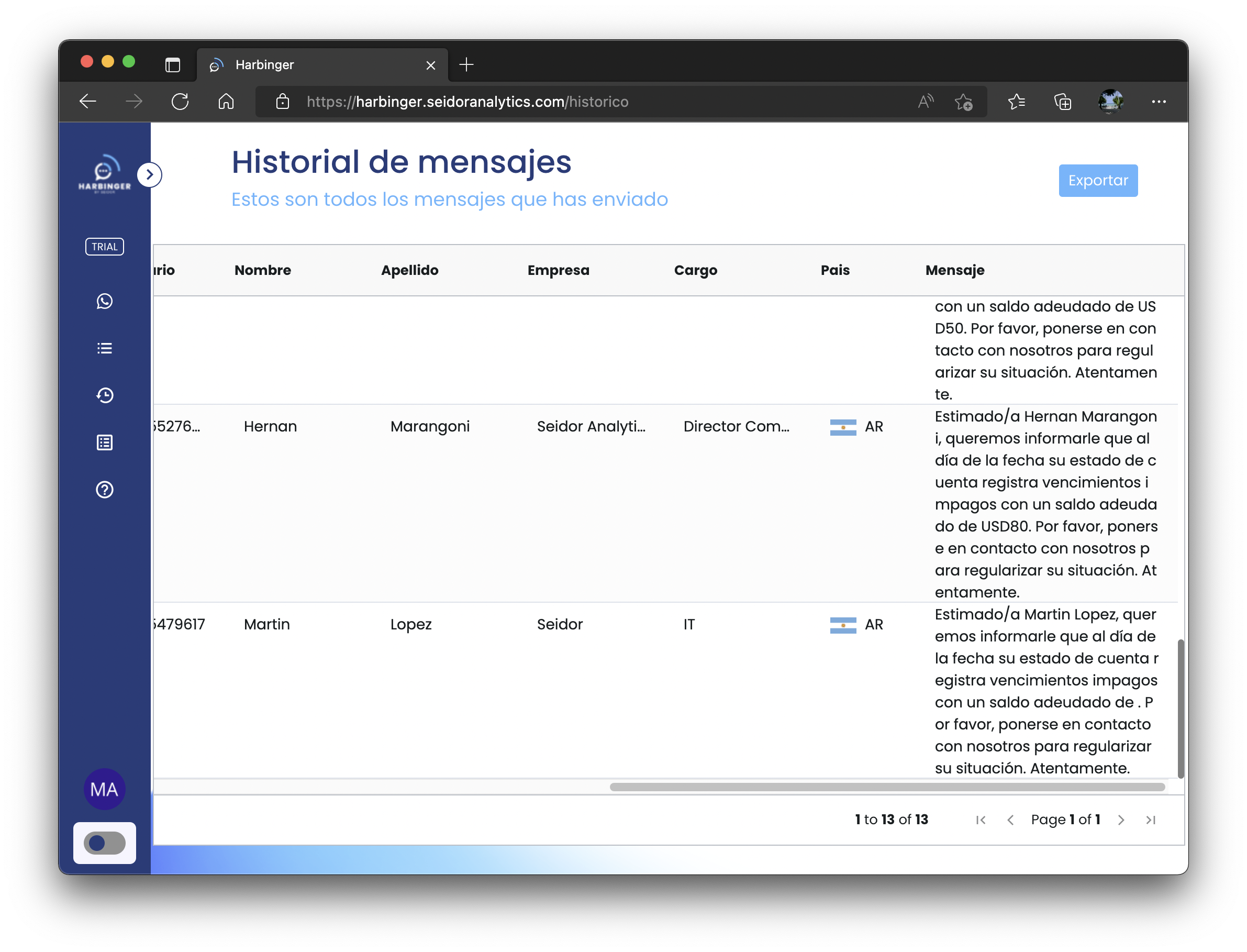1247x952 pixels.
Task: Click the Harbinger logo icon
Action: click(104, 174)
